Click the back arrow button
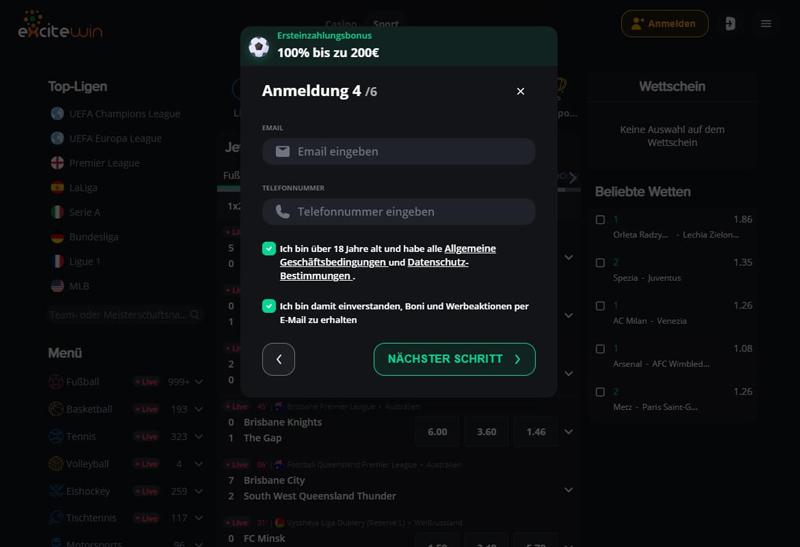Viewport: 800px width, 547px height. pos(279,359)
